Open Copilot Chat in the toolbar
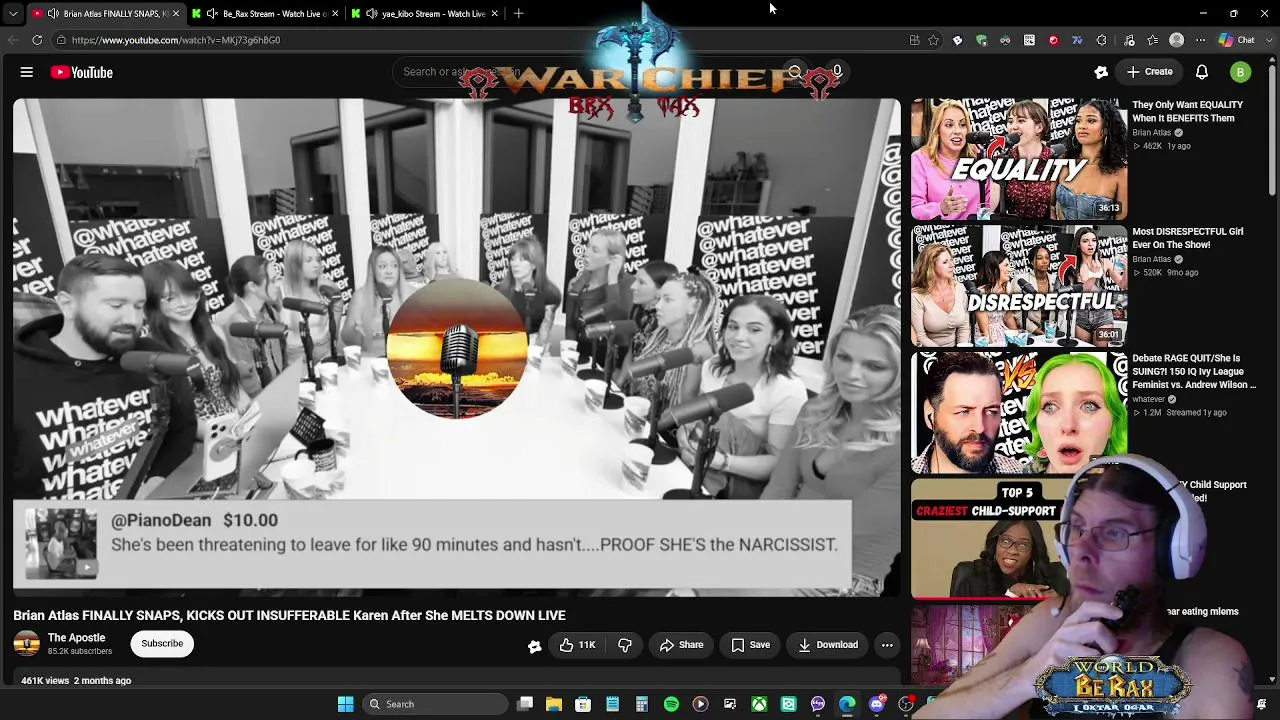This screenshot has width=1280, height=720. tap(1237, 40)
